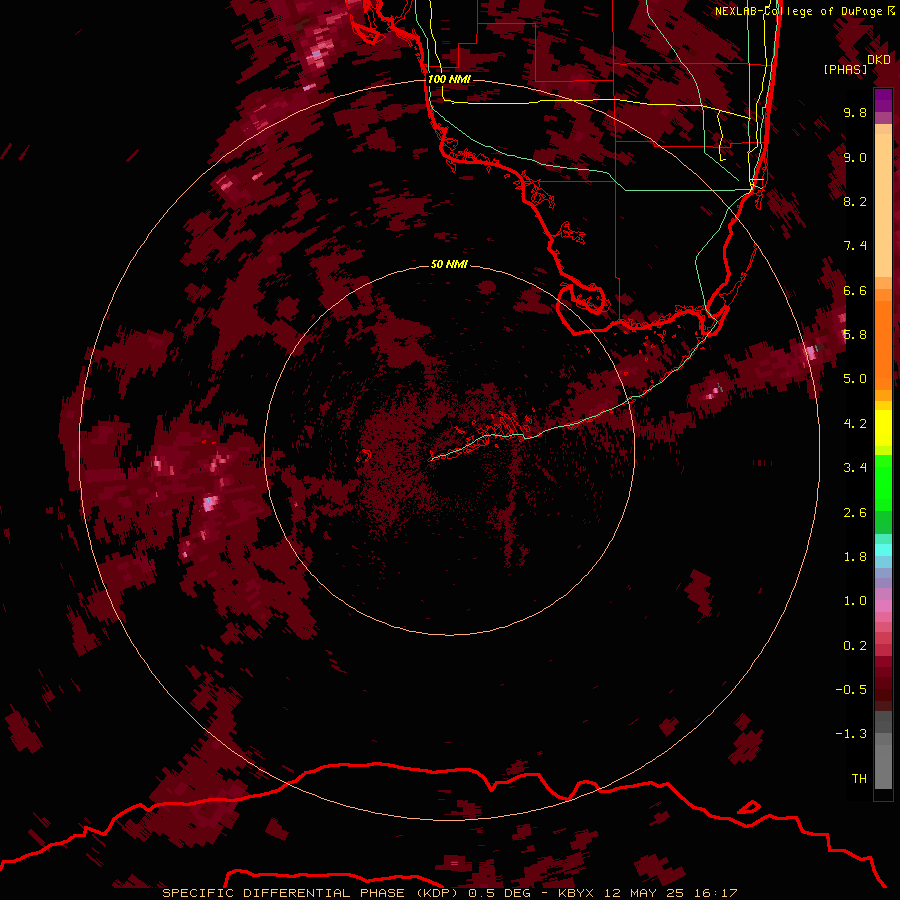Pick the bright green band on the color bar
900x900 pixels.
pyautogui.click(x=883, y=482)
